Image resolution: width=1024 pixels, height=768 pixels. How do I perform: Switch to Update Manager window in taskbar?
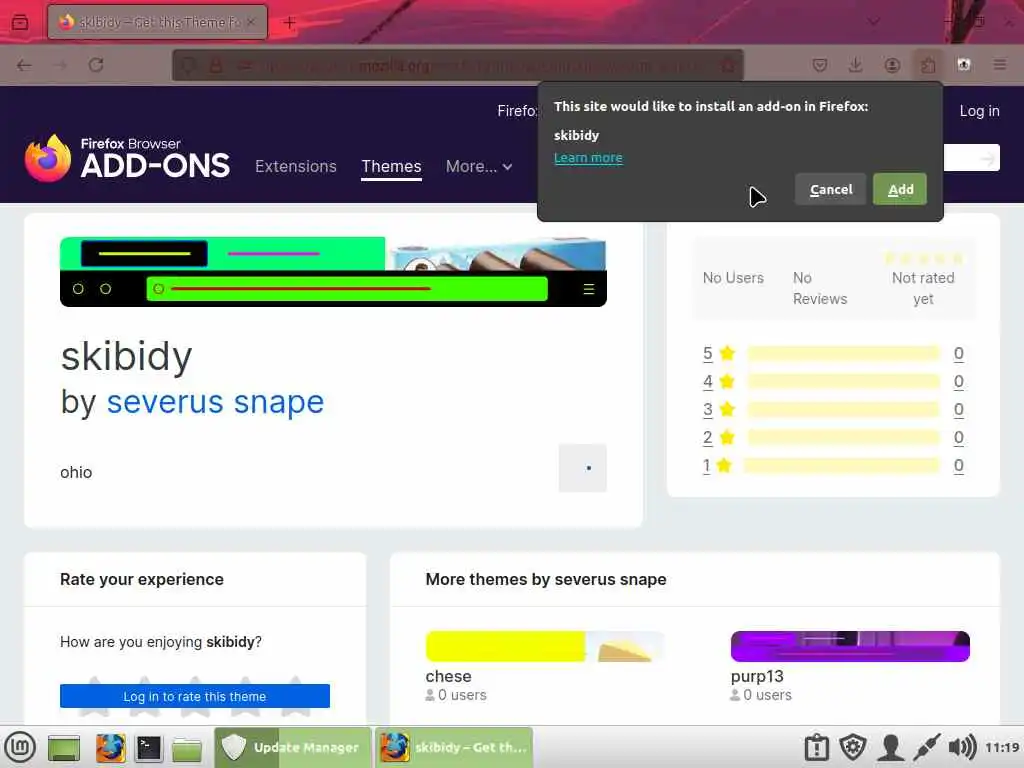coord(293,747)
